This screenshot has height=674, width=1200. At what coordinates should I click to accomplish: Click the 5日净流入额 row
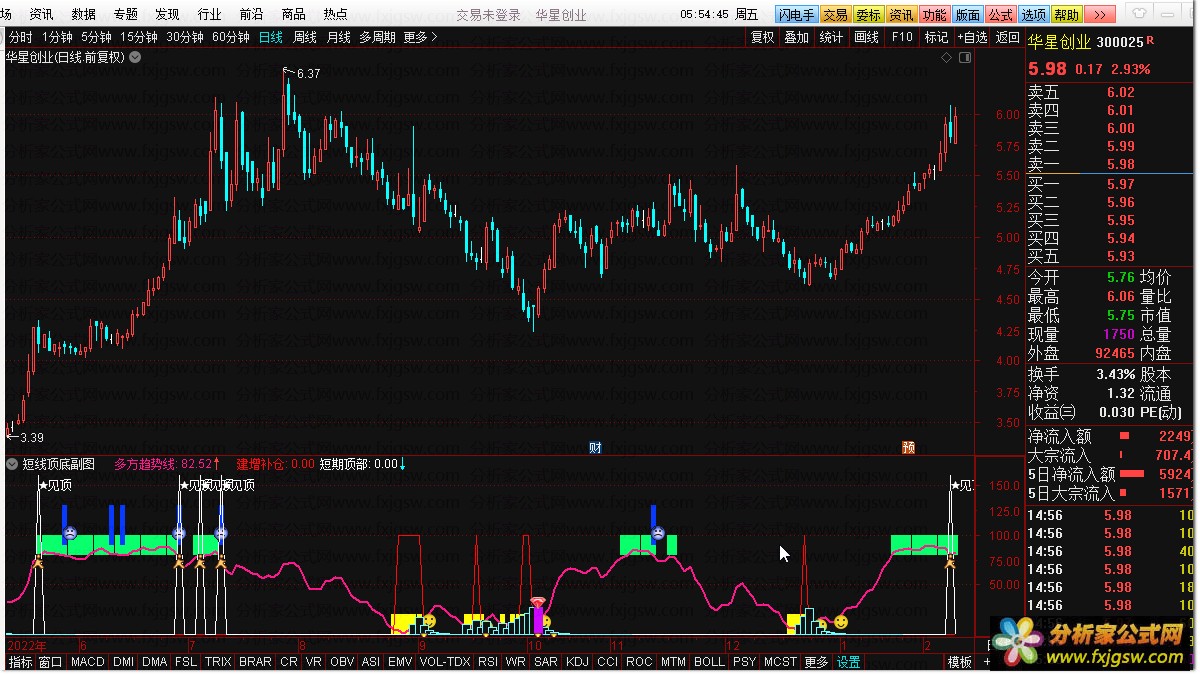pos(1110,474)
